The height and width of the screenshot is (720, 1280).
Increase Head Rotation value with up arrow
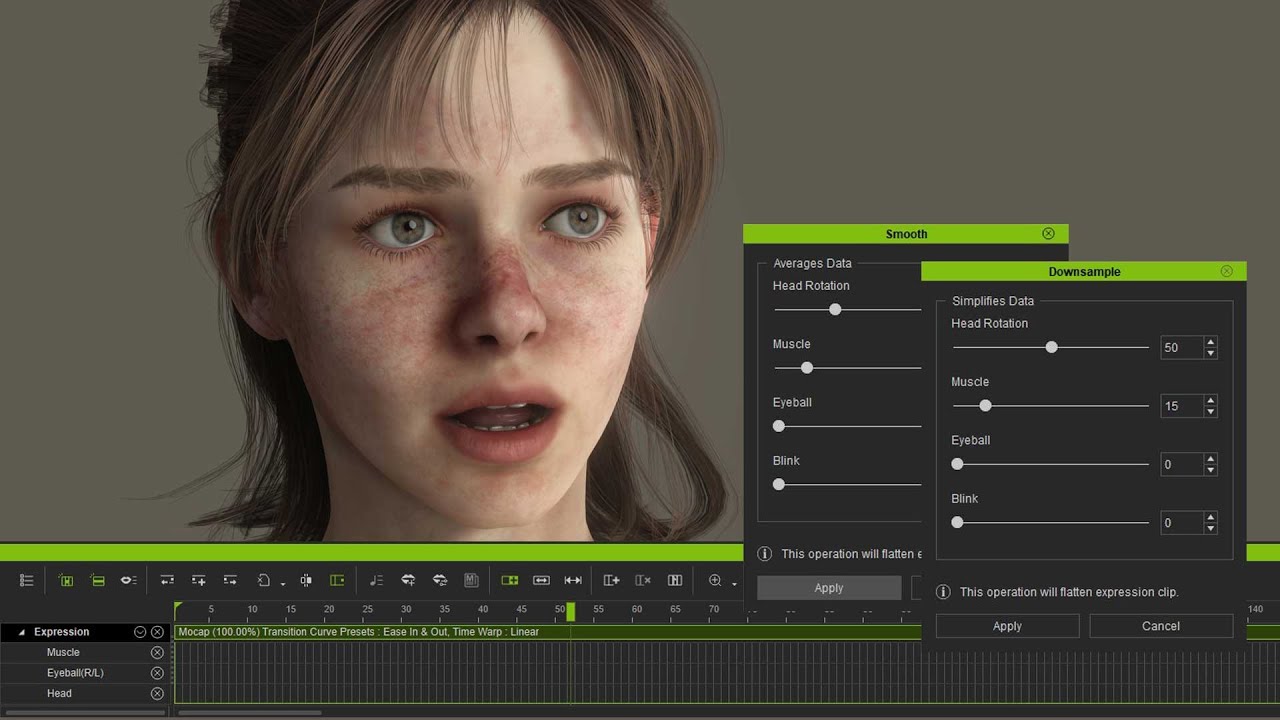1211,342
